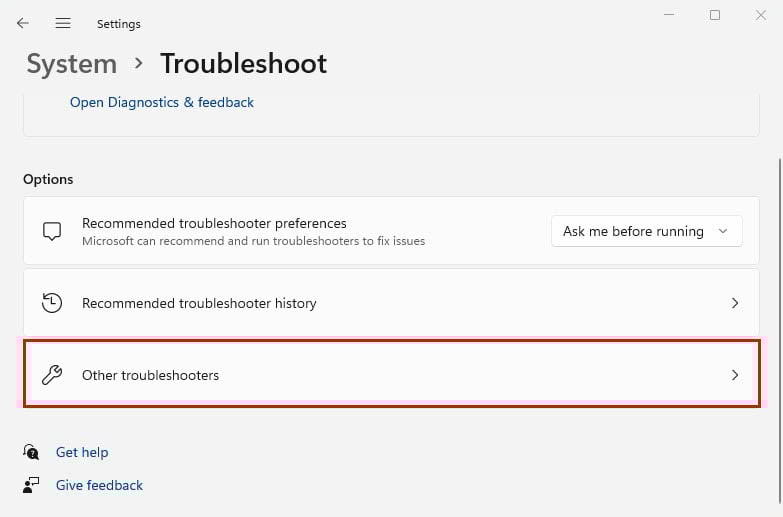Expand Recommended troubleshooter history chevron

point(735,303)
